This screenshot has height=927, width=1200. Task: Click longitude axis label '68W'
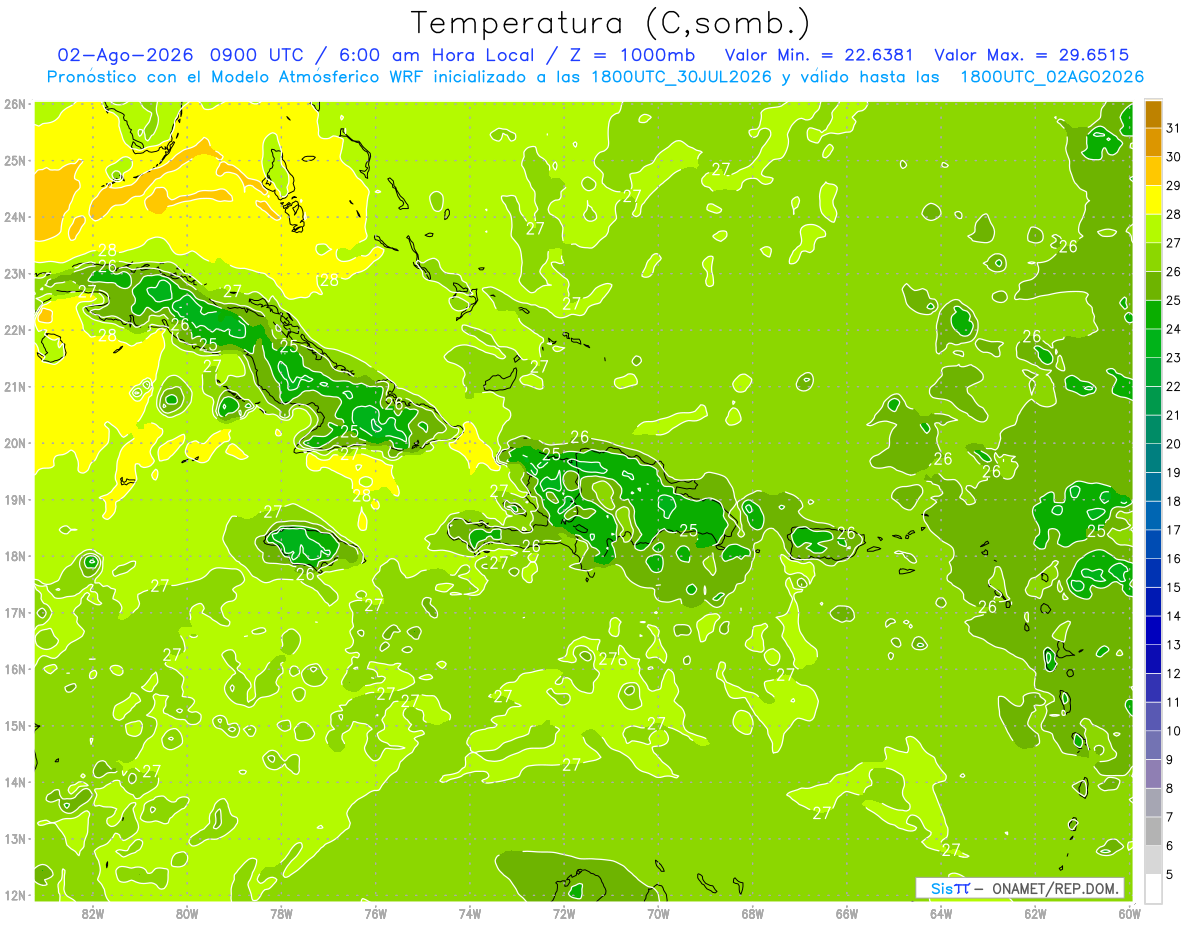pyautogui.click(x=753, y=914)
